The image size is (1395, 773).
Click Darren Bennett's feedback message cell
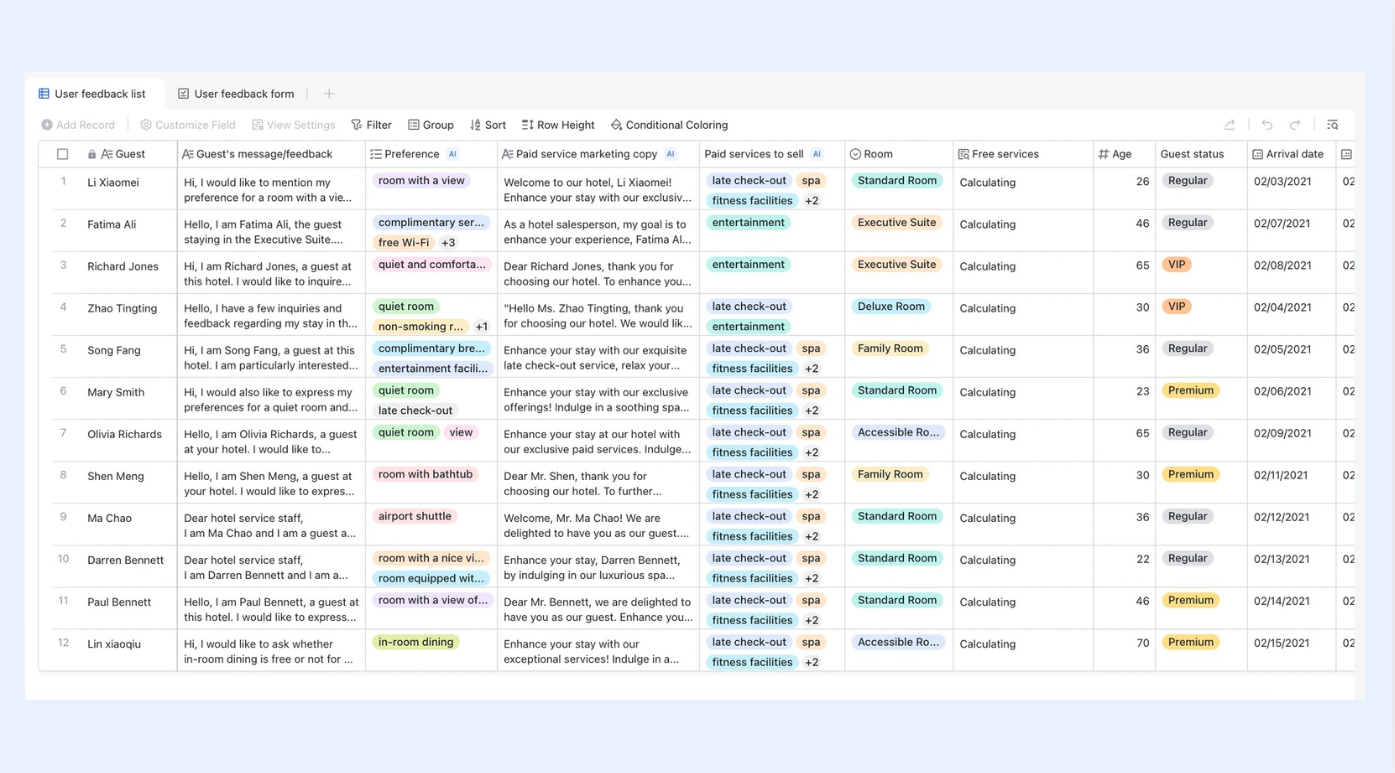[x=271, y=568]
